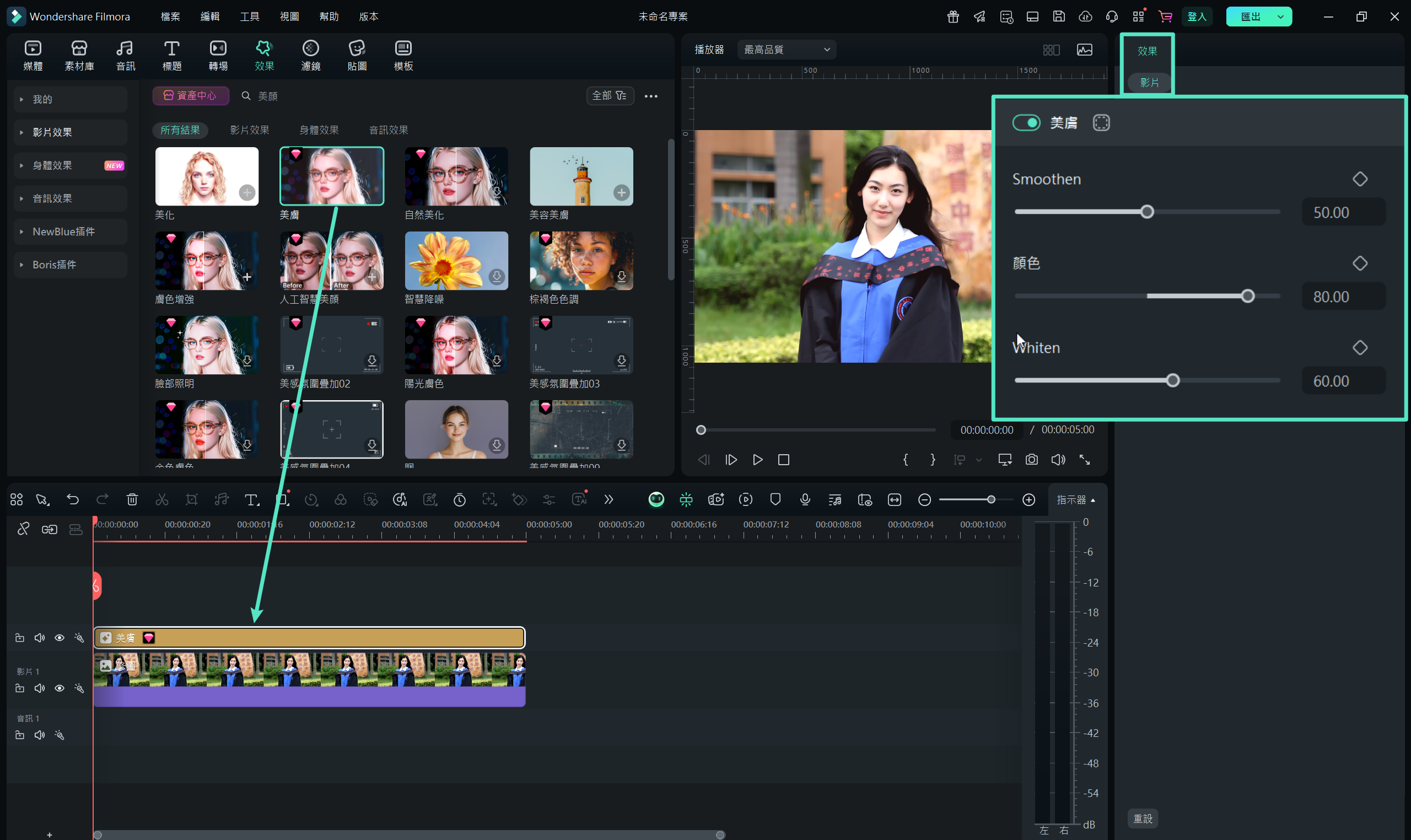The image size is (1411, 840).
Task: Click the split scissors icon
Action: pos(162,499)
